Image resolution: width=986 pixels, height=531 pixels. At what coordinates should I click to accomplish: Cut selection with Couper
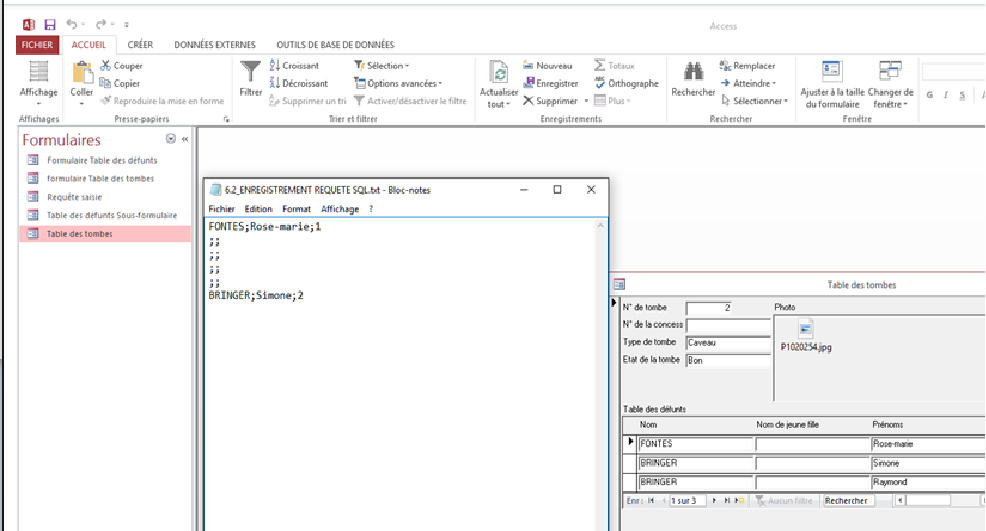click(121, 65)
